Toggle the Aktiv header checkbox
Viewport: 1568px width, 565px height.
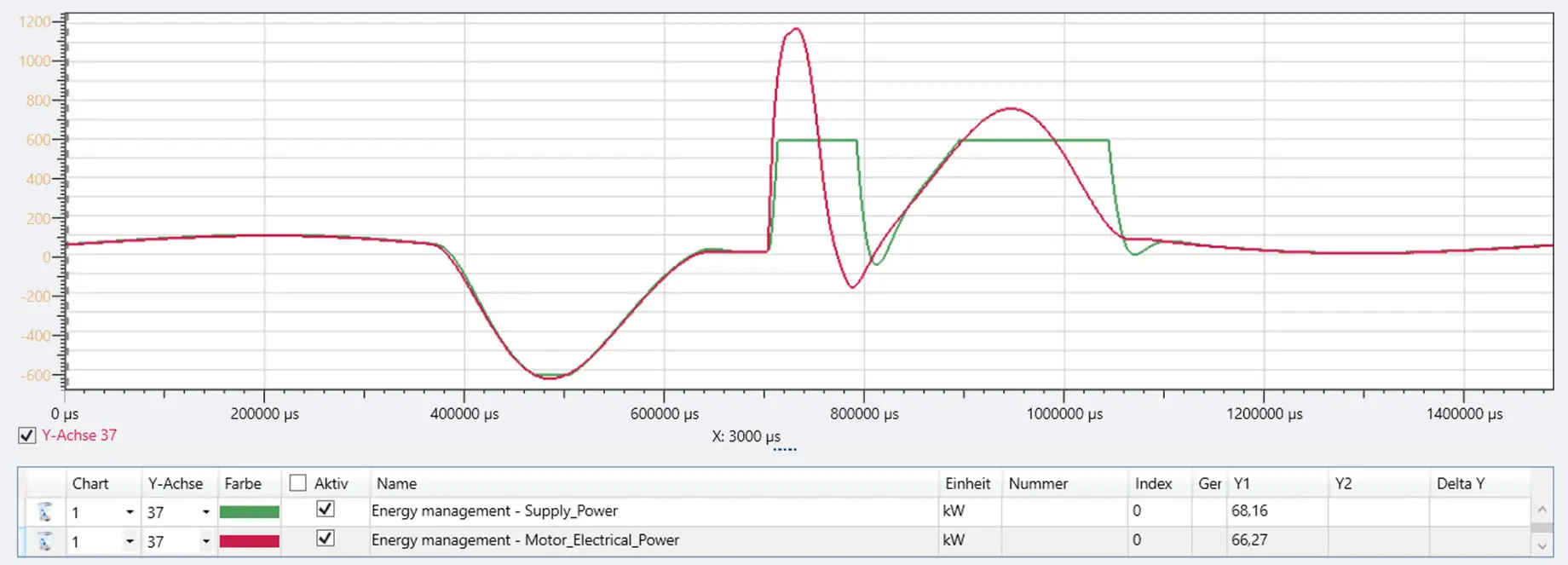click(x=297, y=483)
